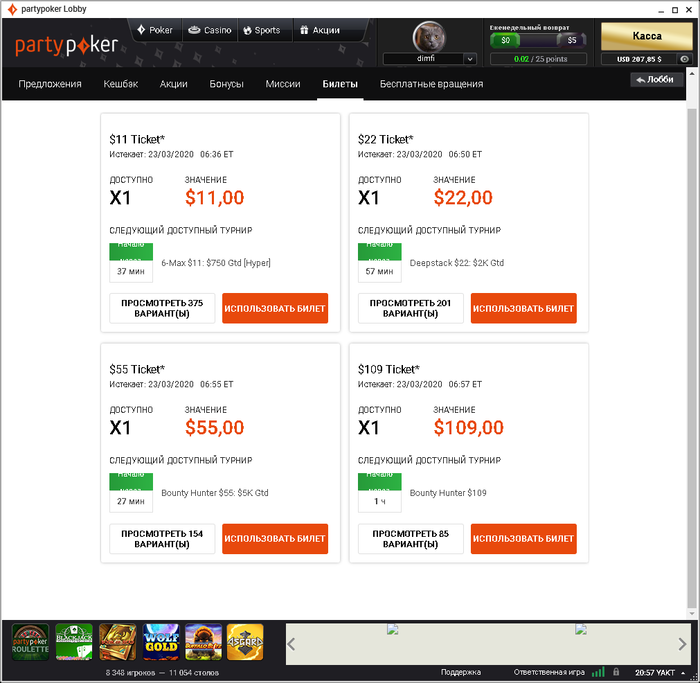Switch to the Кешбэк tab
The height and width of the screenshot is (683, 700).
pos(121,84)
